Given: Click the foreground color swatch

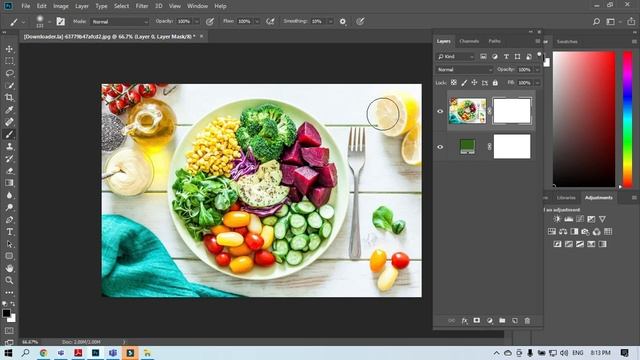Looking at the screenshot, I should (6, 313).
